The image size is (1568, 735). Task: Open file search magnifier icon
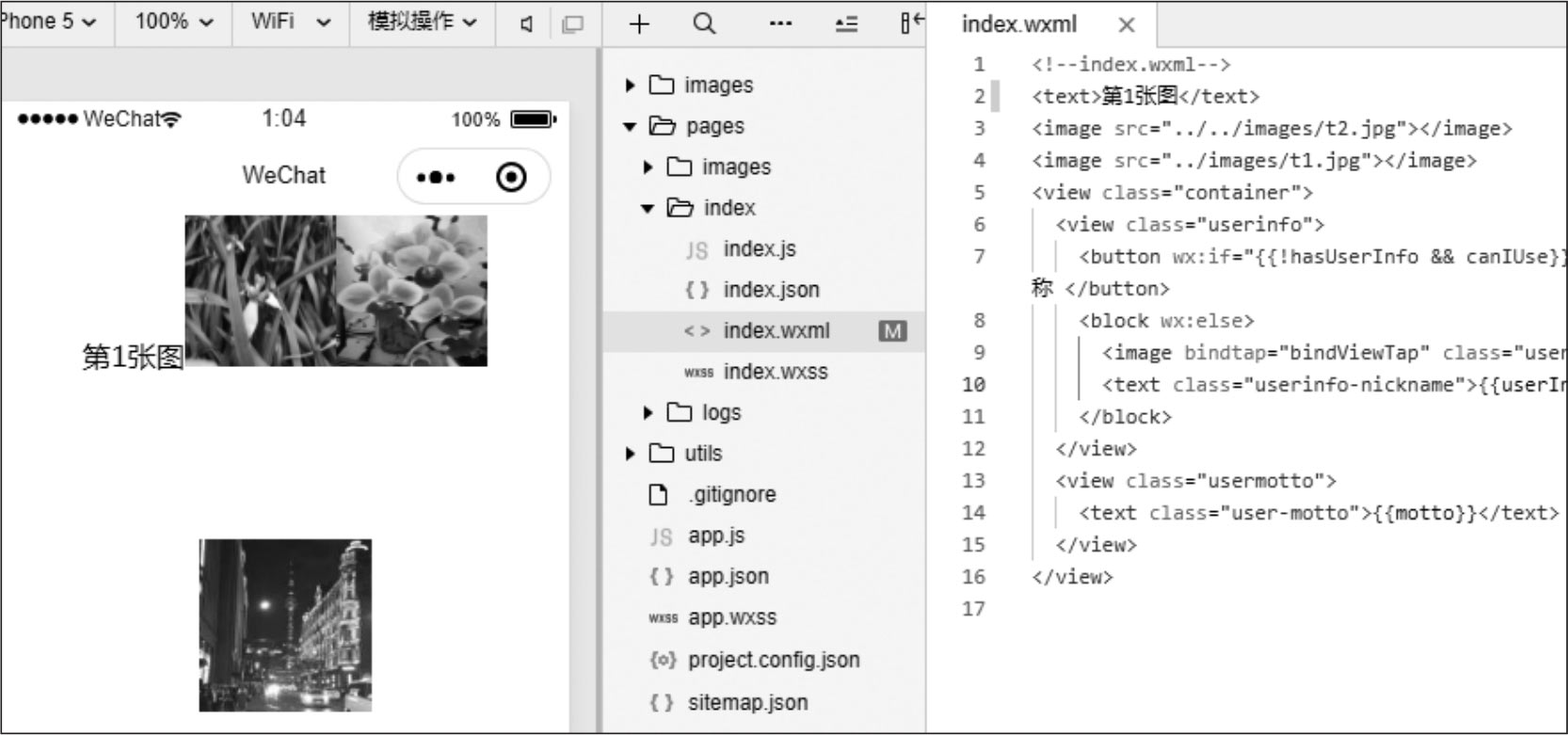point(704,24)
